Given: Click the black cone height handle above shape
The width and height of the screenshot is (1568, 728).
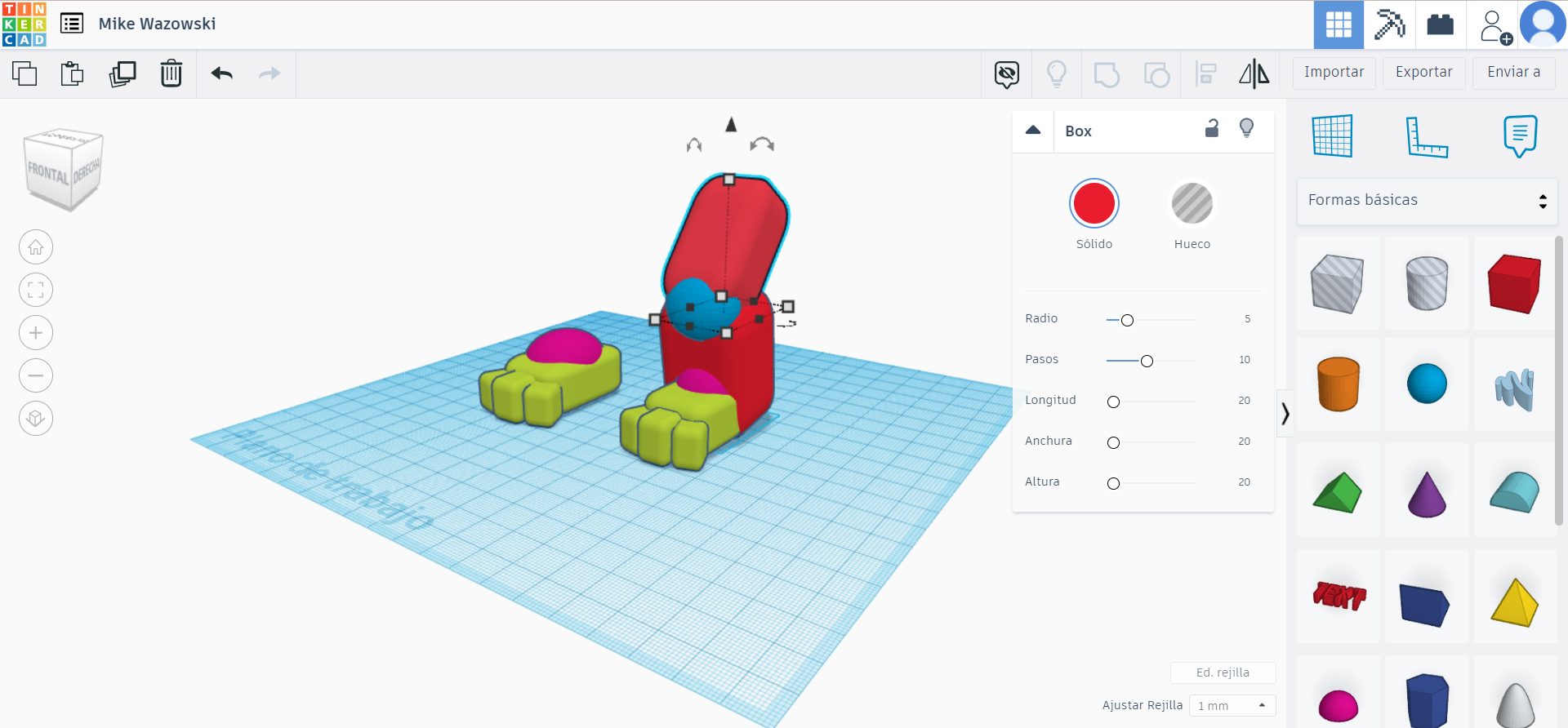Looking at the screenshot, I should [731, 124].
